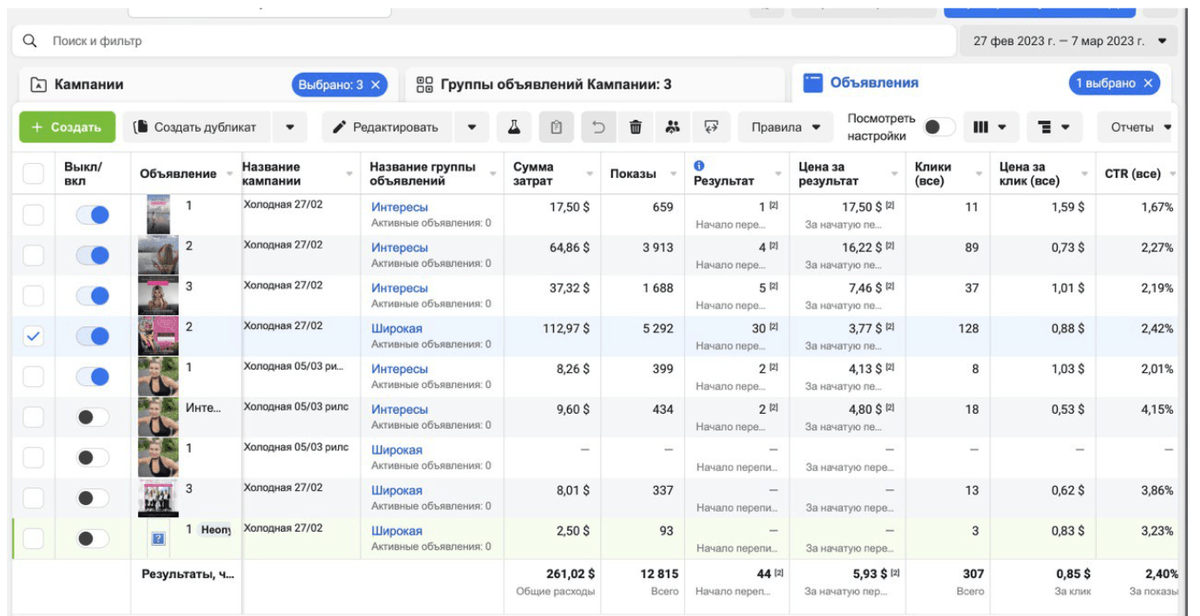The width and height of the screenshot is (1200, 616).
Task: Click the 'Клики (все)' column header
Action: (948, 174)
